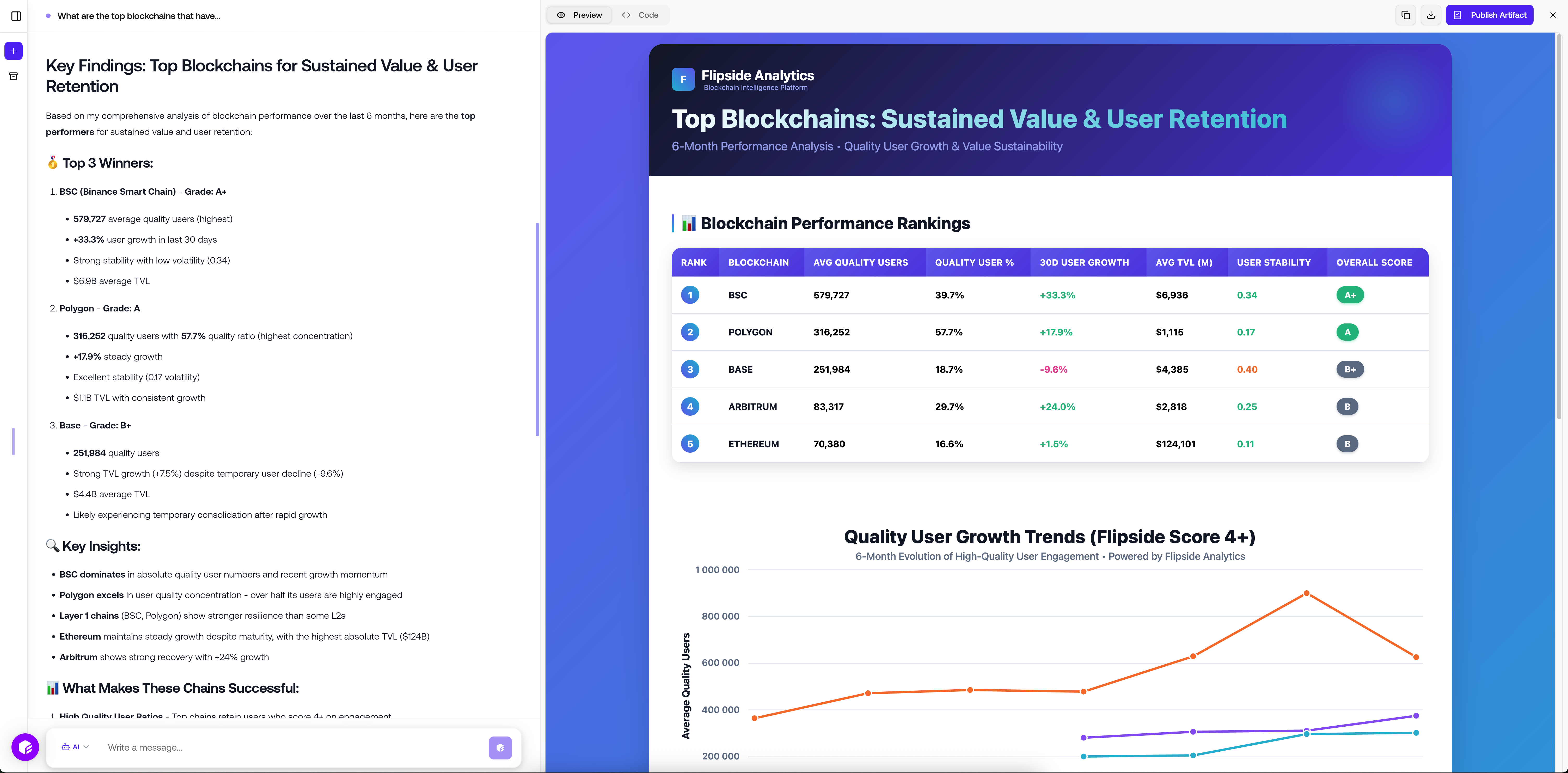
Task: Click the conversation title in header
Action: [x=139, y=16]
